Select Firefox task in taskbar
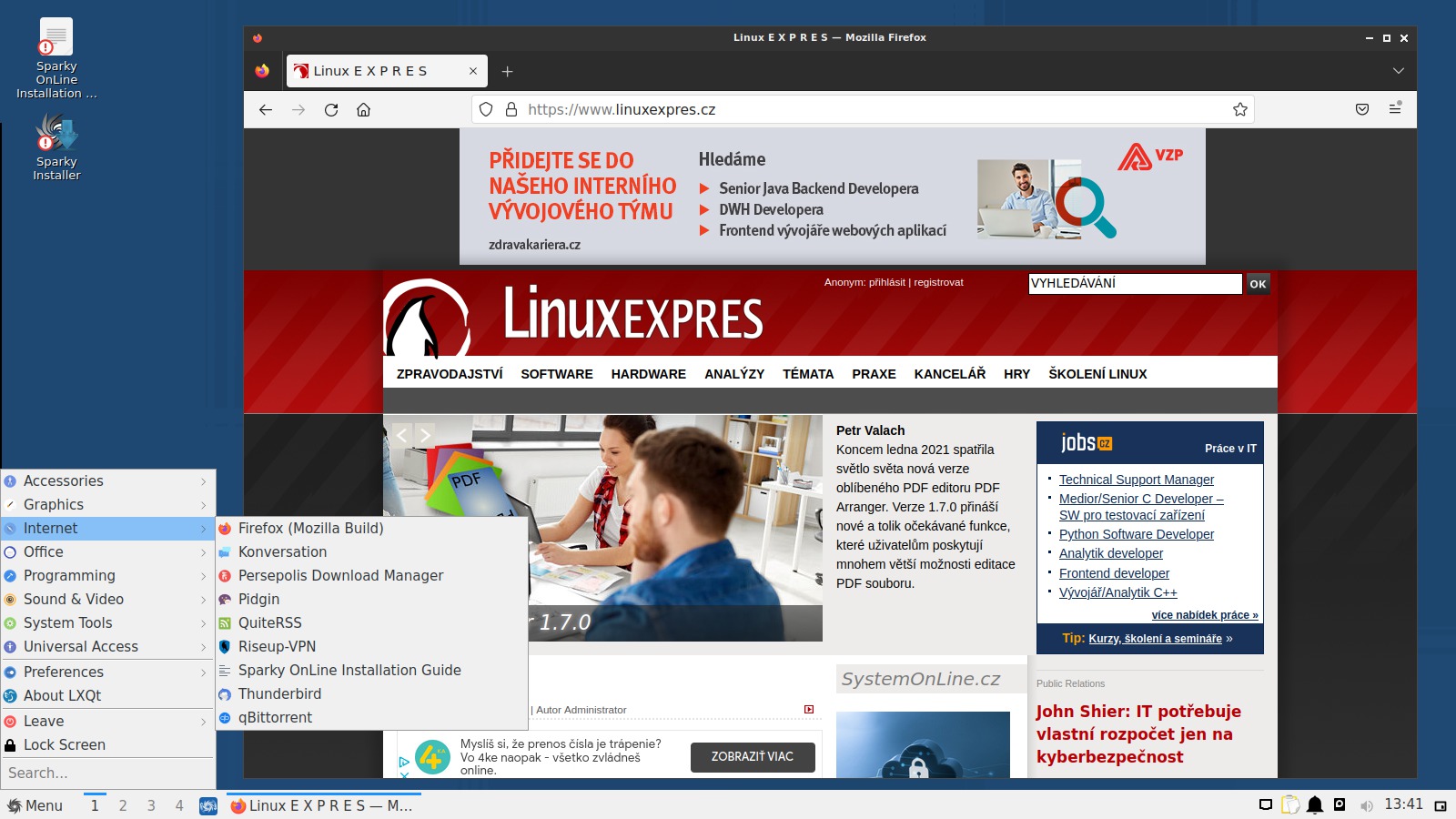 coord(323,805)
